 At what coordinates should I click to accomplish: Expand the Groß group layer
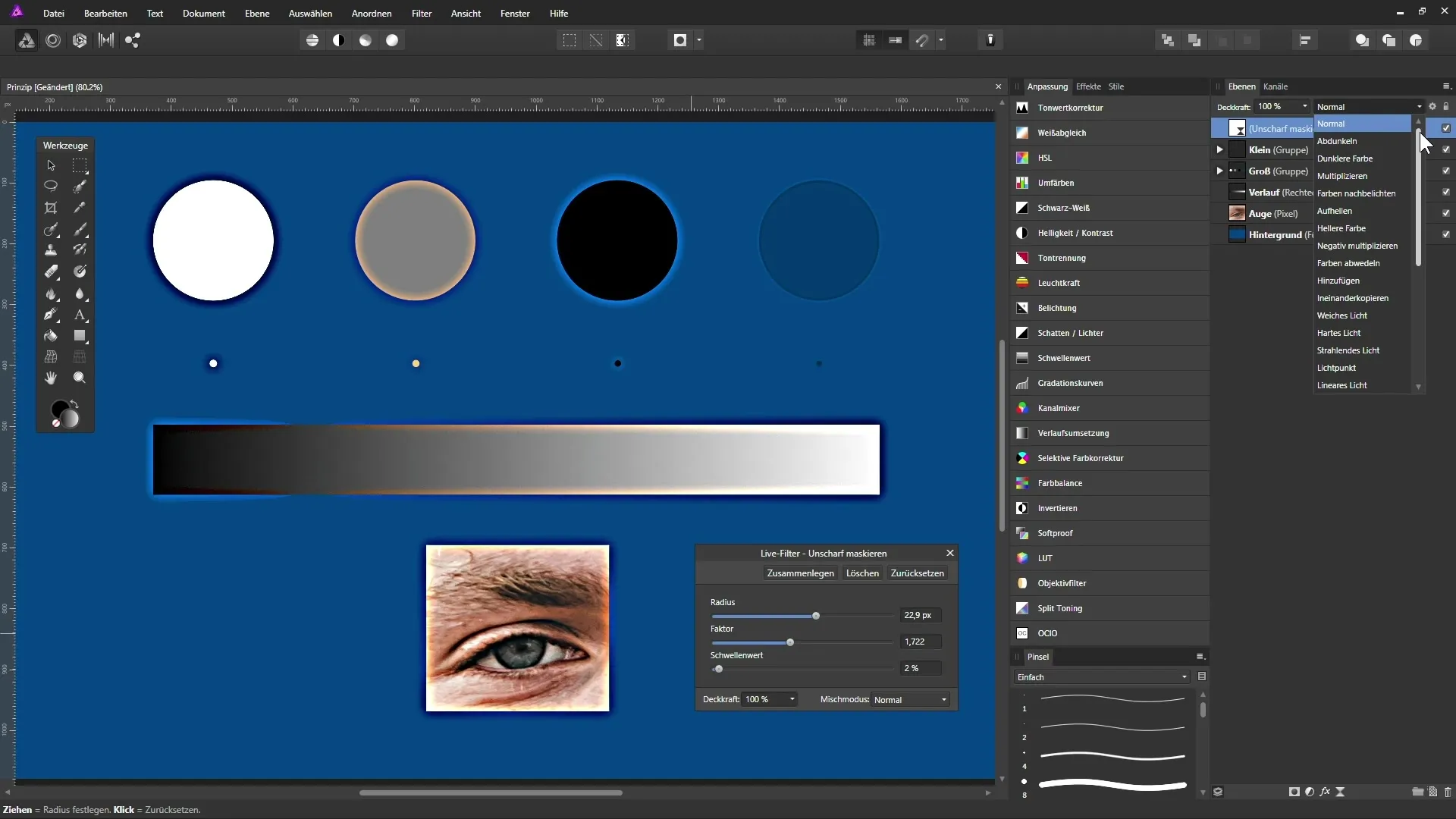click(1219, 171)
